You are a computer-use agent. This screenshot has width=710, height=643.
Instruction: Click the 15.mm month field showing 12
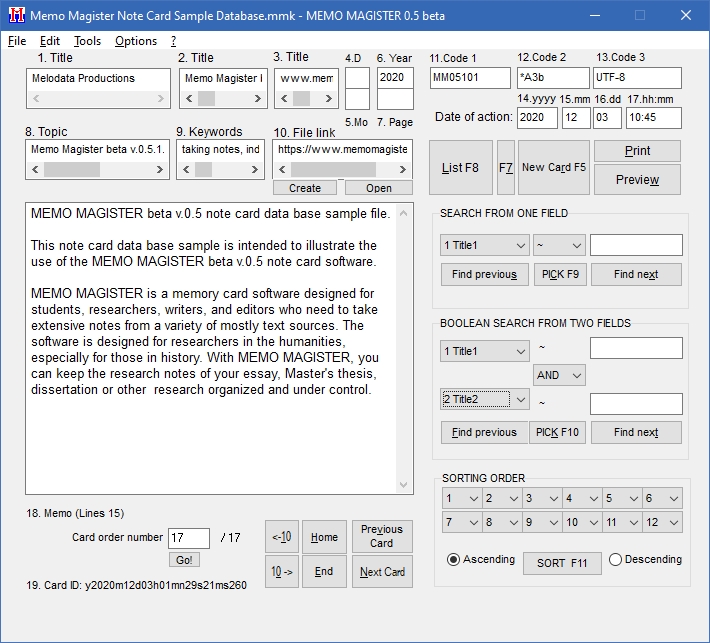(x=576, y=118)
